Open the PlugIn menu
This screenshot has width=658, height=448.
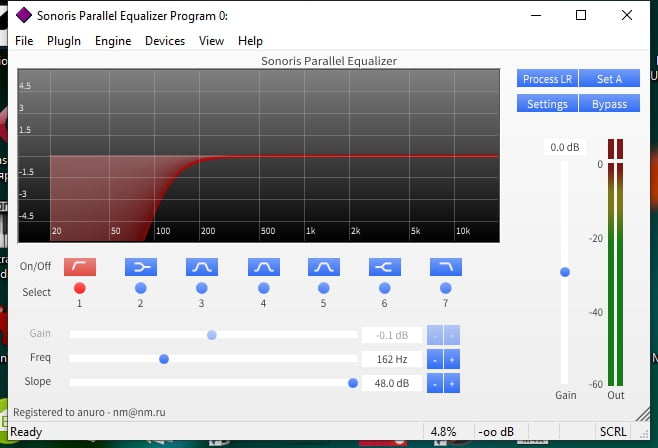click(x=64, y=41)
